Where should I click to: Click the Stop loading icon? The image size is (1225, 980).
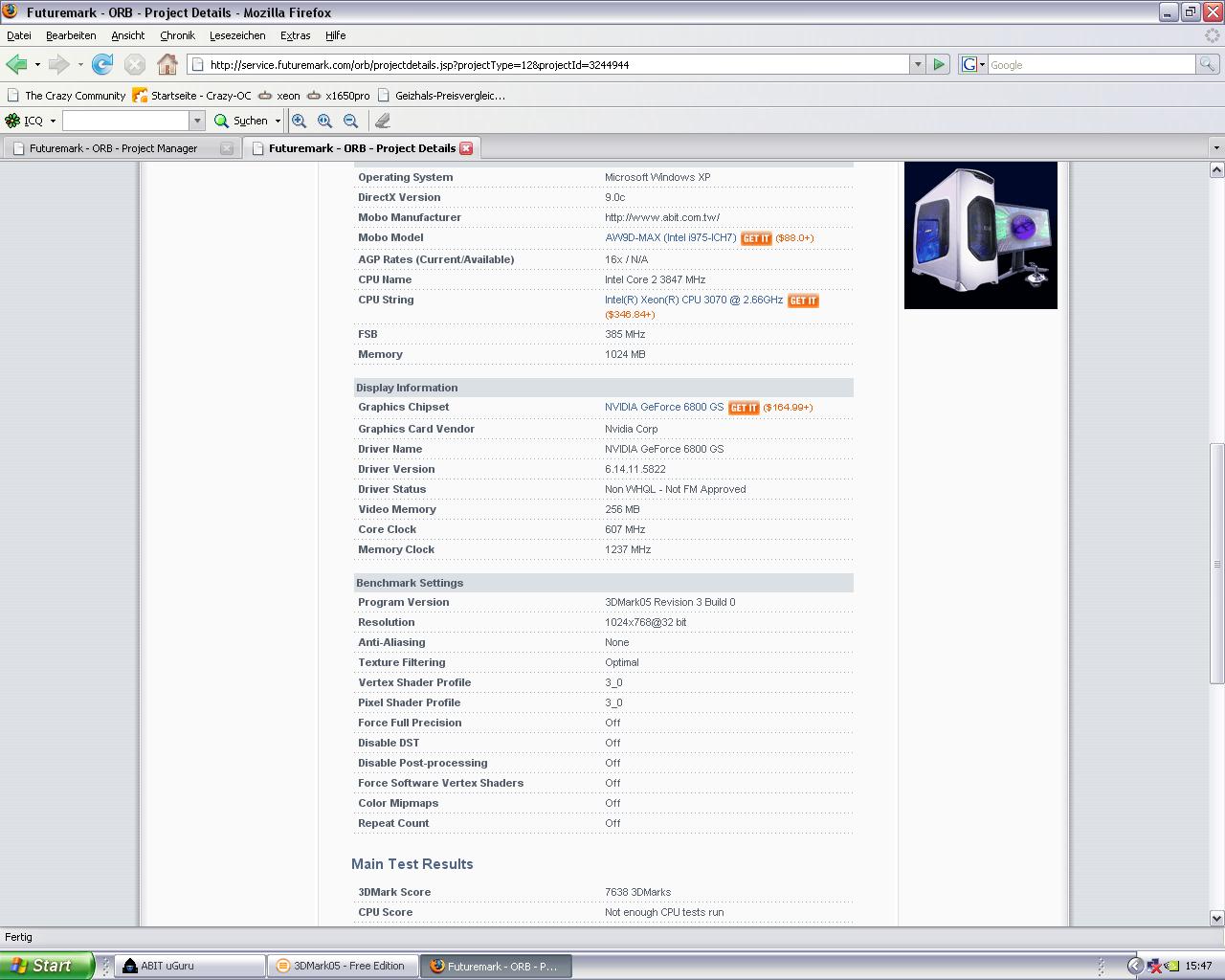pyautogui.click(x=135, y=64)
